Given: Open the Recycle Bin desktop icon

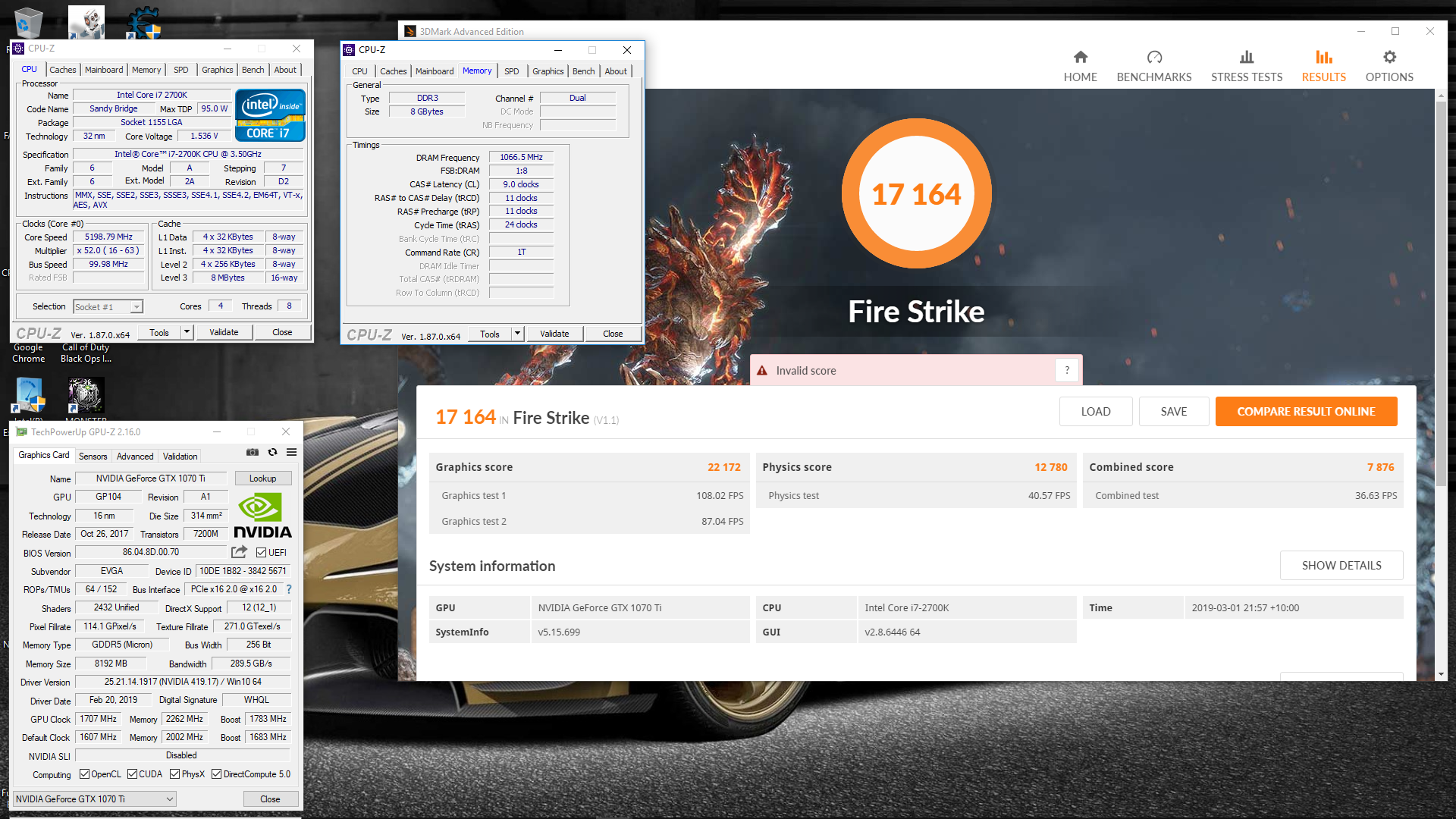Looking at the screenshot, I should (x=28, y=22).
